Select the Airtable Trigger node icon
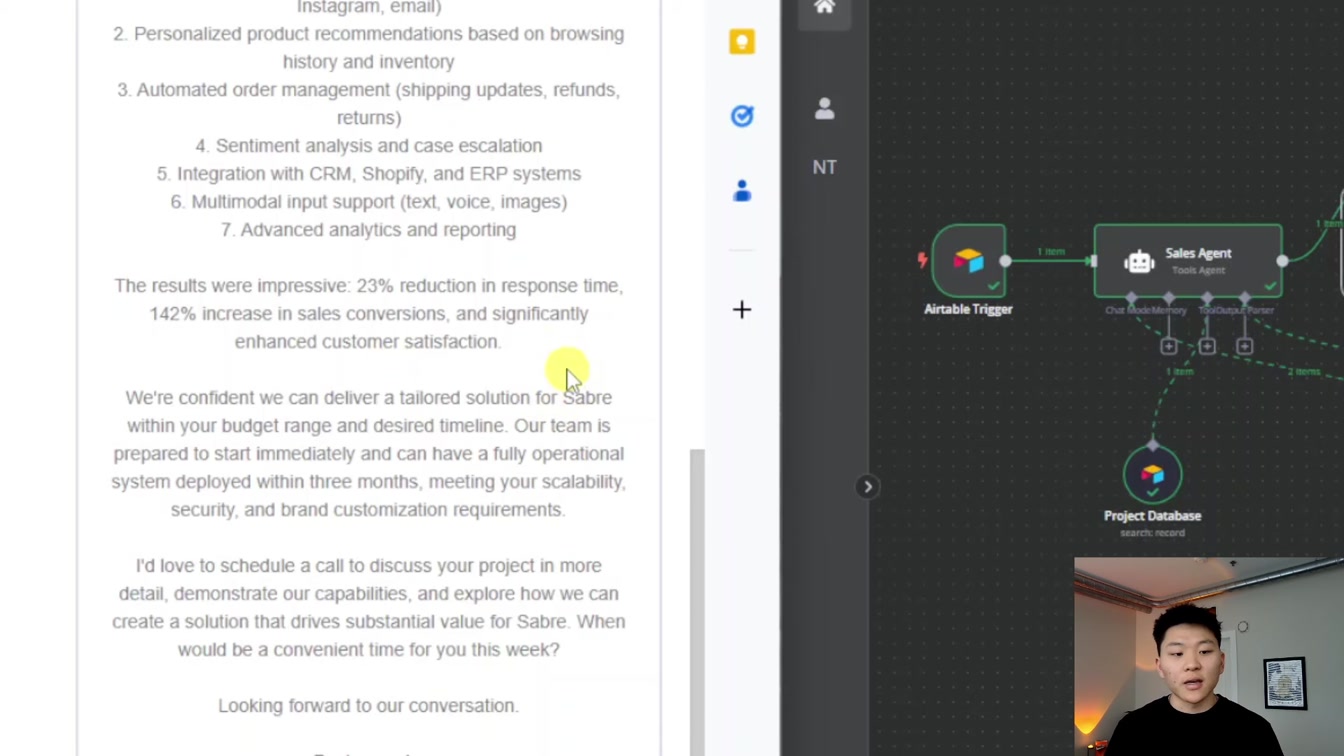The height and width of the screenshot is (756, 1344). tap(968, 261)
